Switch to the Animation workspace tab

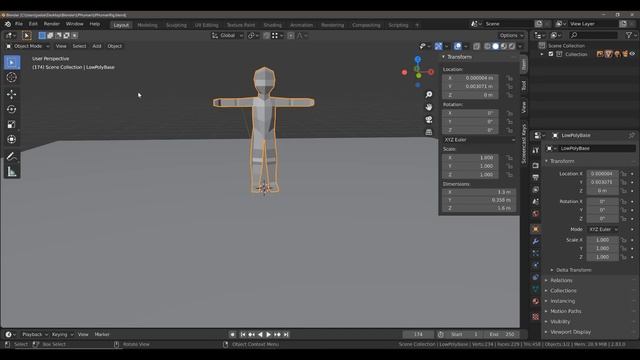tap(301, 25)
